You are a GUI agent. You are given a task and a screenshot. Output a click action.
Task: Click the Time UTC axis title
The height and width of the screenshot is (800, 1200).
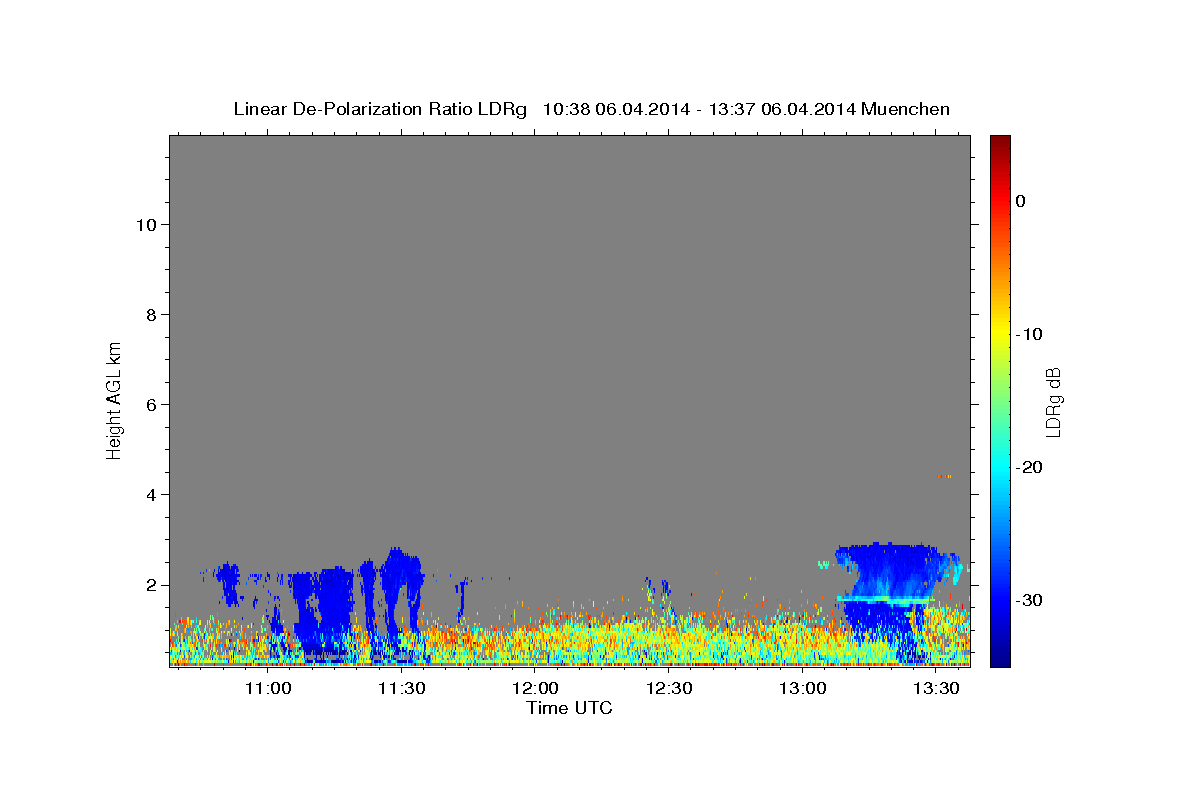click(569, 708)
